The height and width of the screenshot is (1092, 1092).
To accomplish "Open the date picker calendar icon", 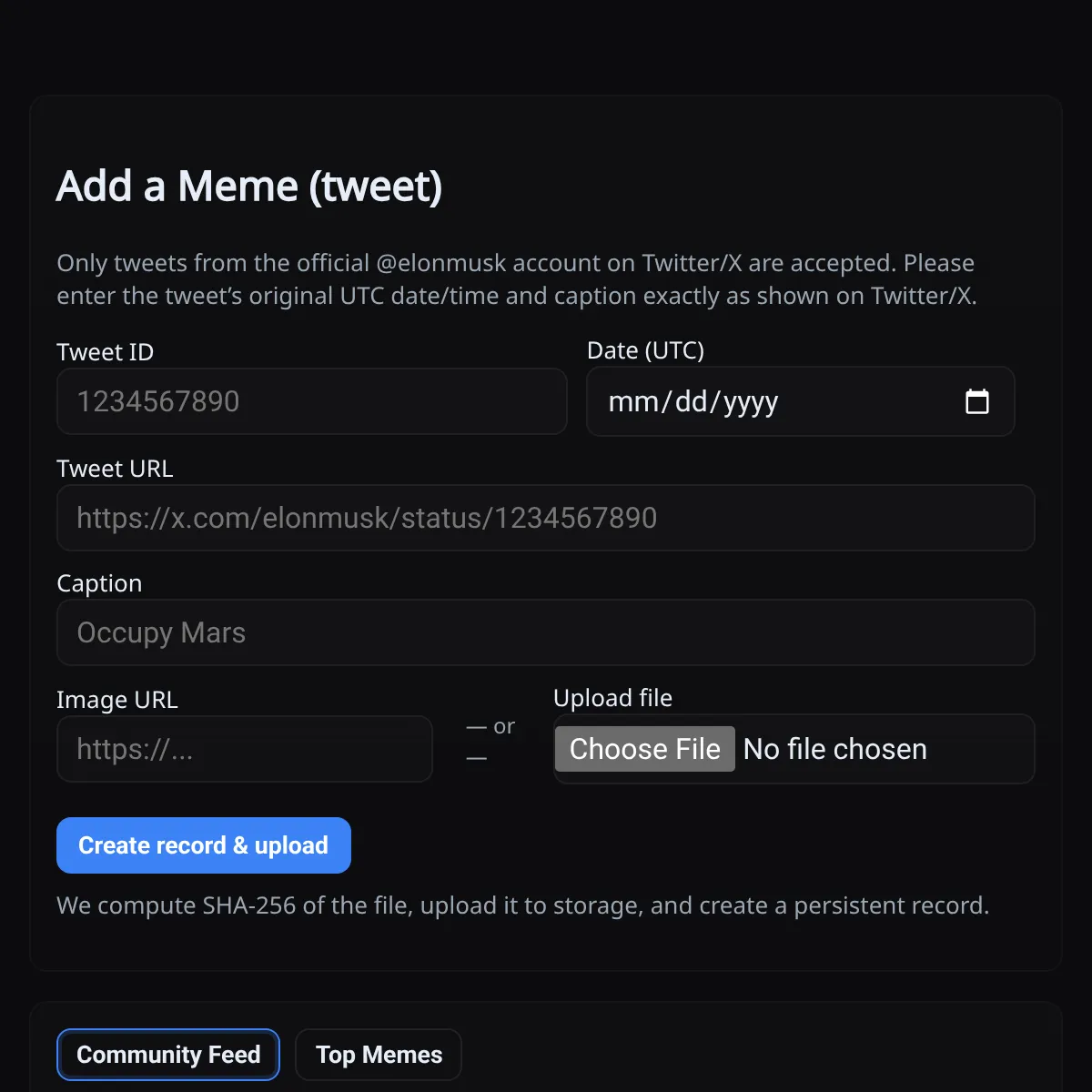I will [976, 401].
